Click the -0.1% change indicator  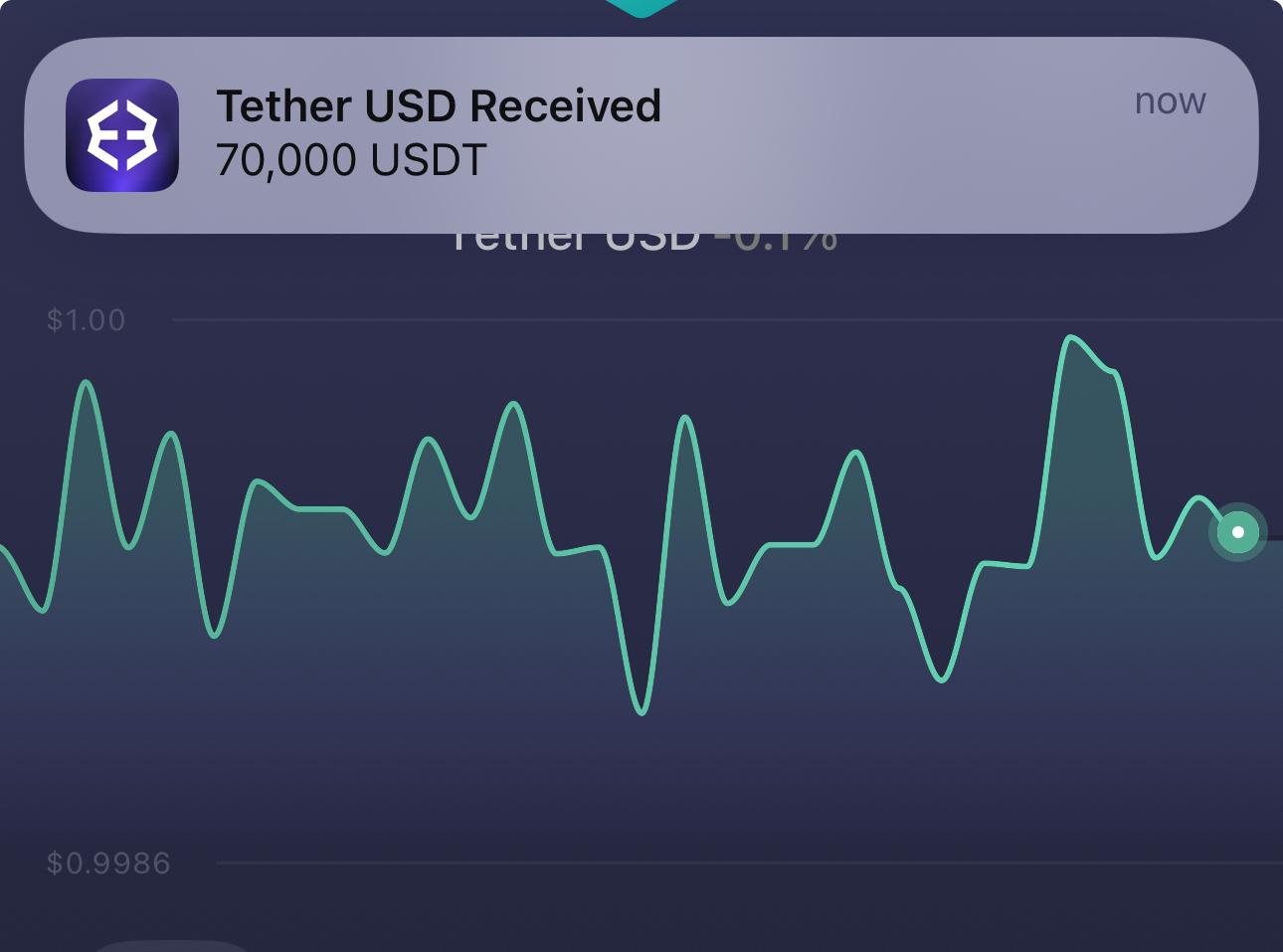click(x=777, y=242)
